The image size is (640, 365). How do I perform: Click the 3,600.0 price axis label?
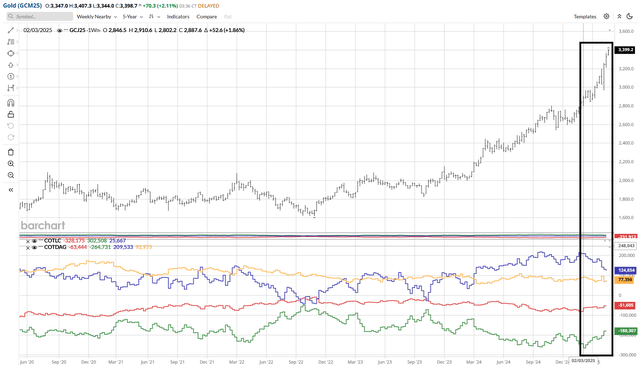pyautogui.click(x=626, y=31)
